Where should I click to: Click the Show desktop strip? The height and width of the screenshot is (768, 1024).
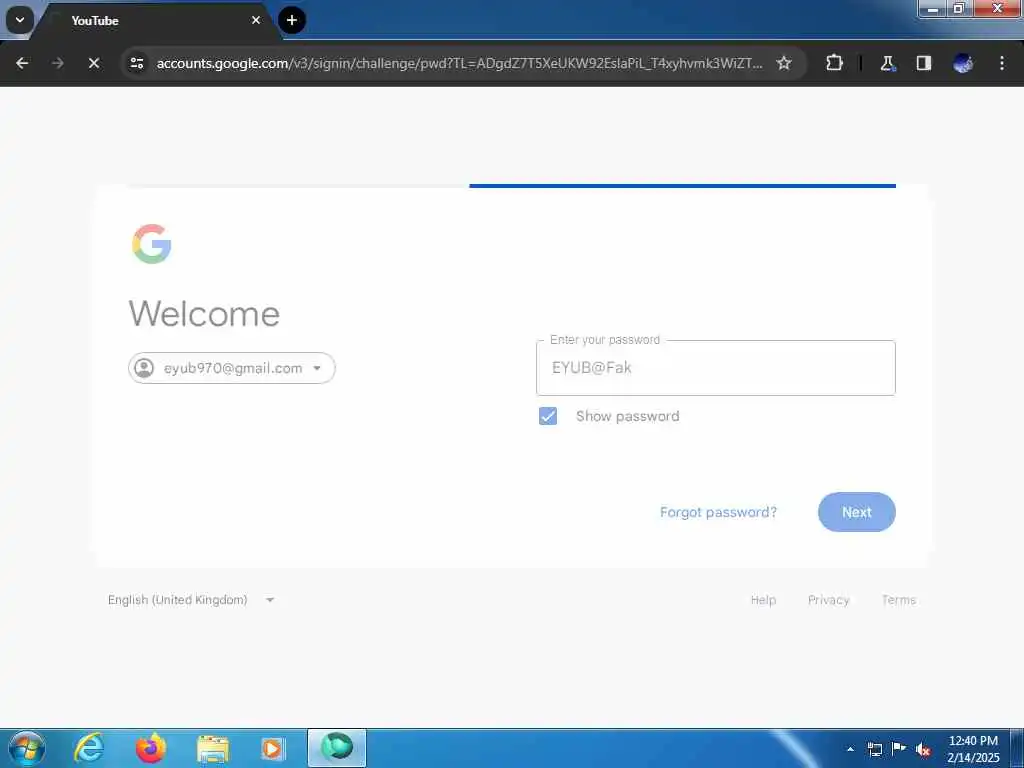coord(1017,748)
